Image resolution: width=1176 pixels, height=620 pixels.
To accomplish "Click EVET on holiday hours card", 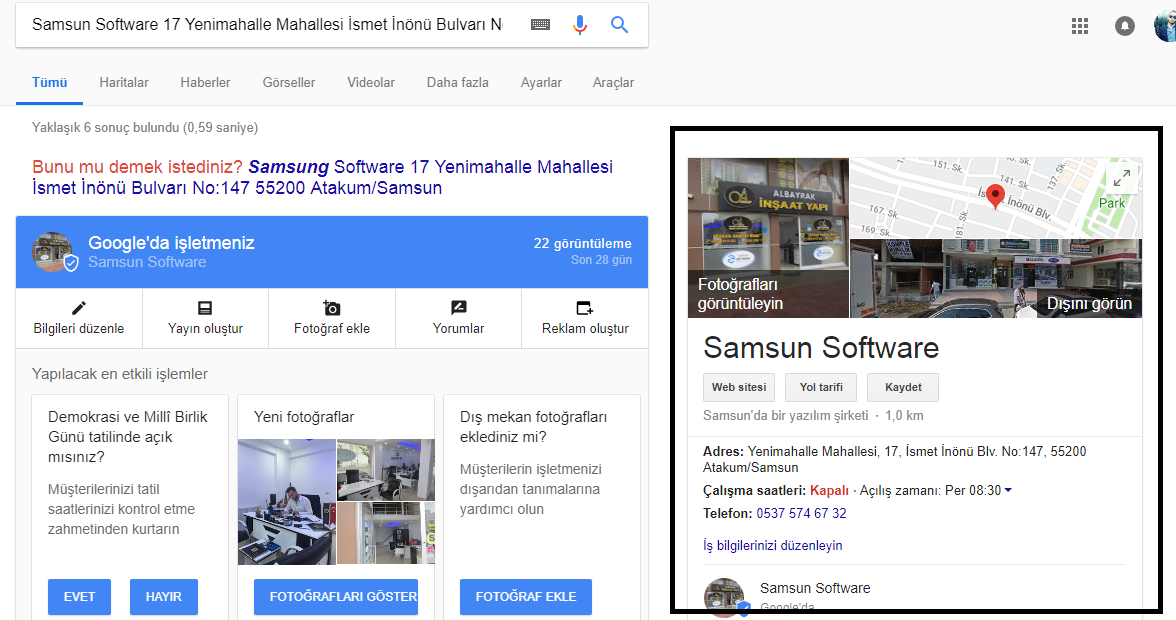I will click(80, 597).
